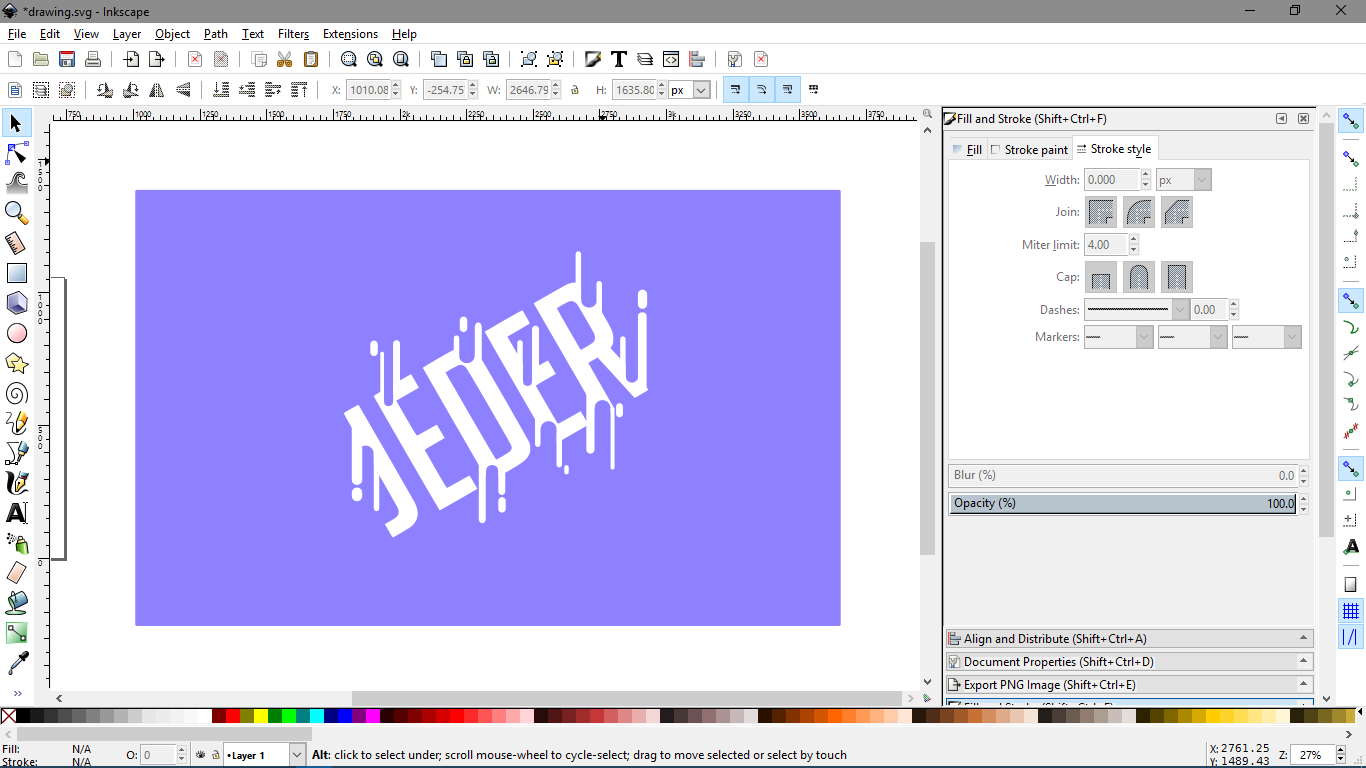This screenshot has width=1366, height=768.
Task: Open the Extensions menu
Action: pyautogui.click(x=350, y=34)
